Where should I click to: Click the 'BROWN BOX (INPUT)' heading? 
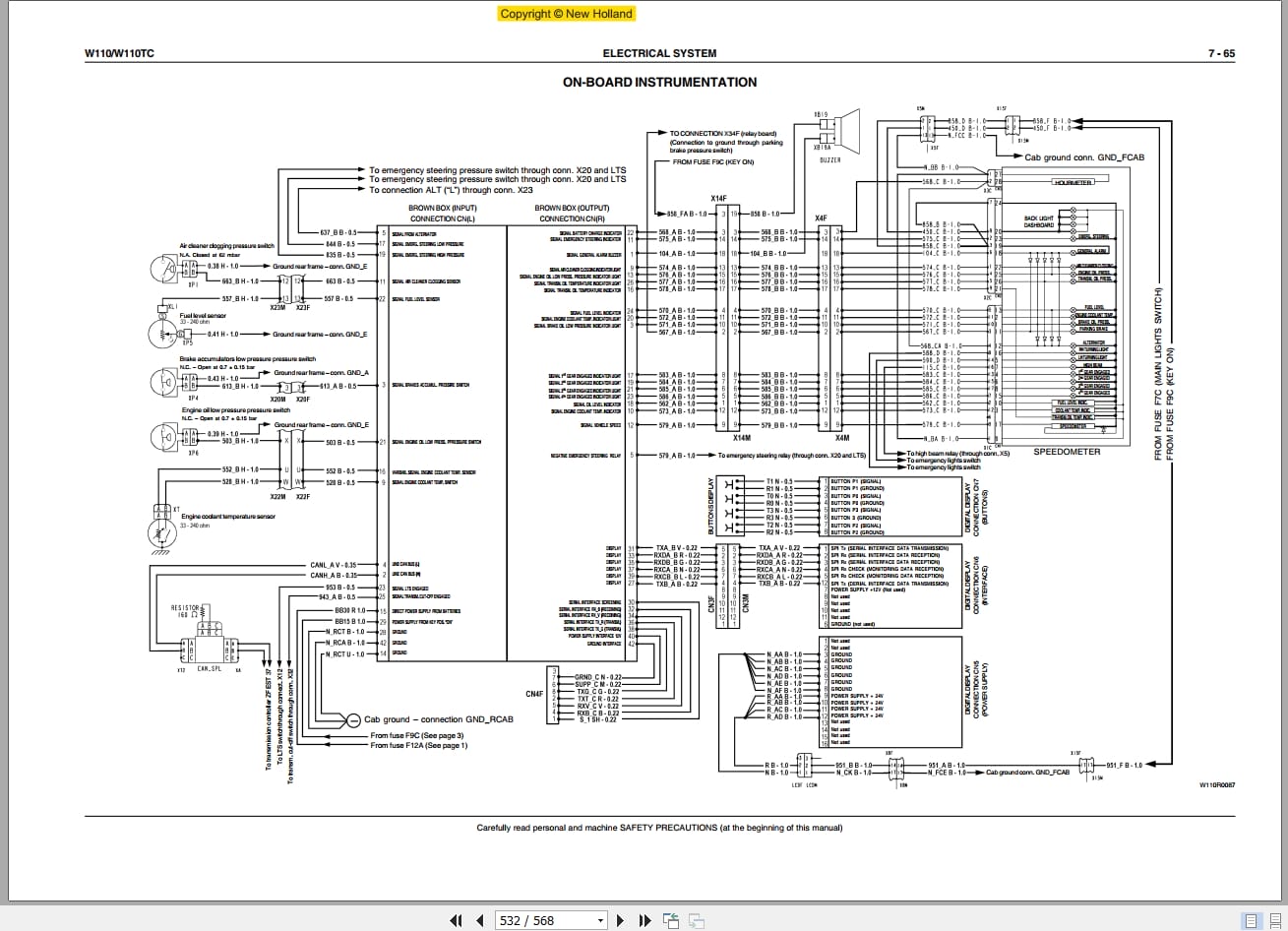pos(443,209)
